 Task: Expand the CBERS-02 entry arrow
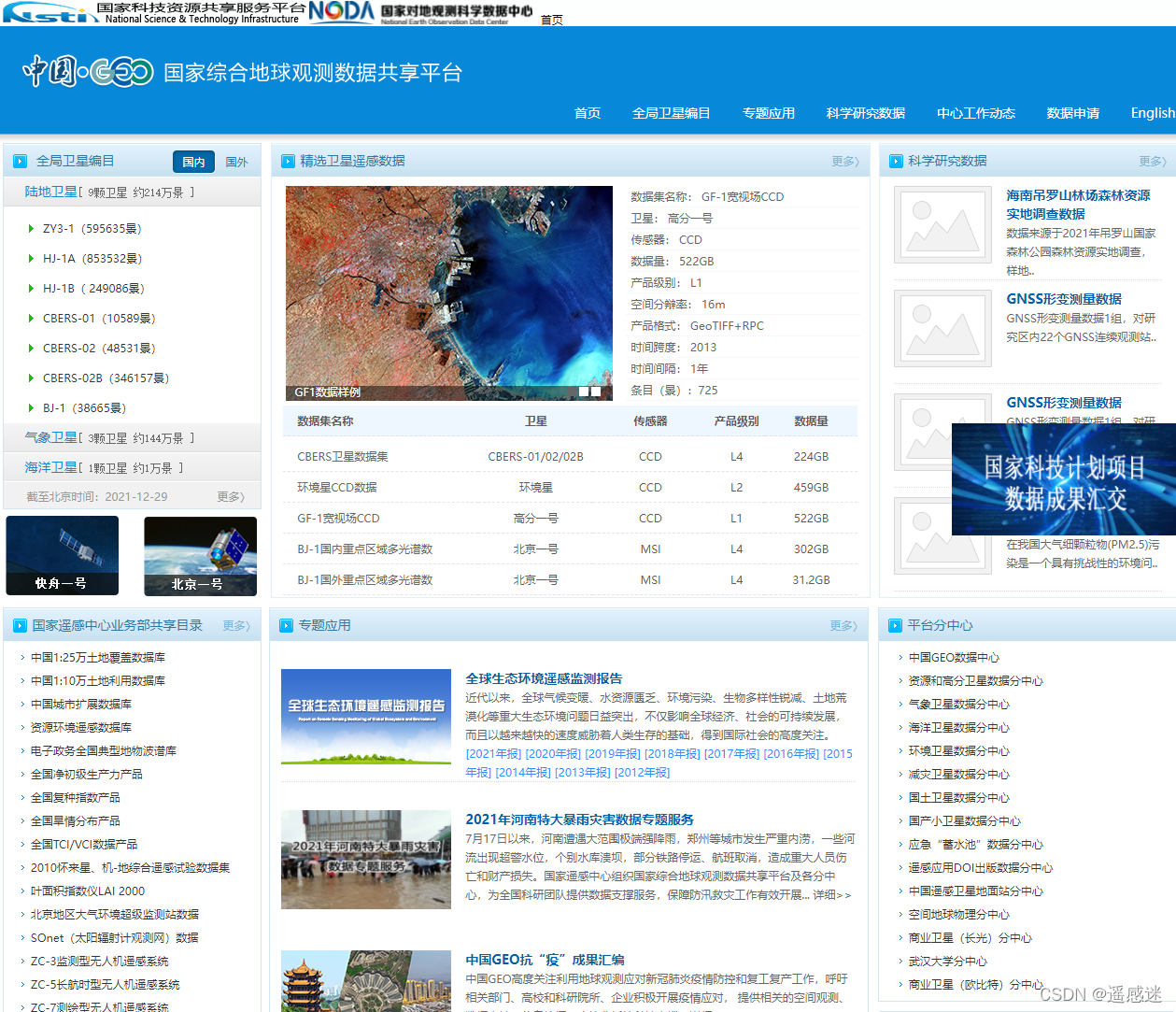coord(31,349)
